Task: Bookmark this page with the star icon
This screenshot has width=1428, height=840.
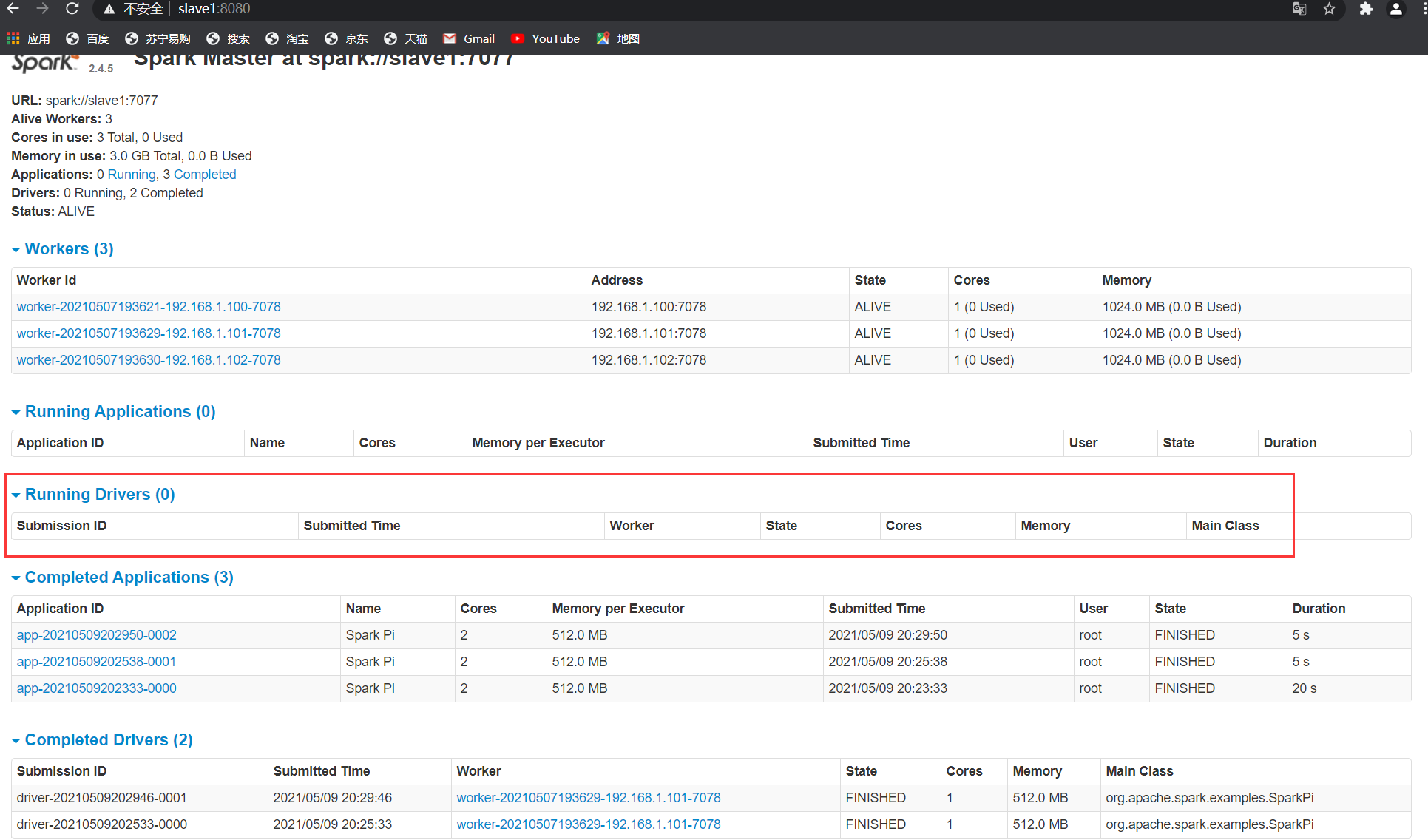Action: click(x=1329, y=10)
